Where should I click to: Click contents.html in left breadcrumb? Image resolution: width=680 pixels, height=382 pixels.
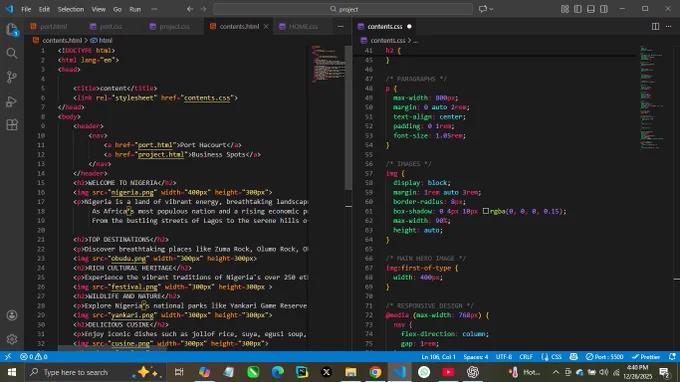(x=62, y=40)
